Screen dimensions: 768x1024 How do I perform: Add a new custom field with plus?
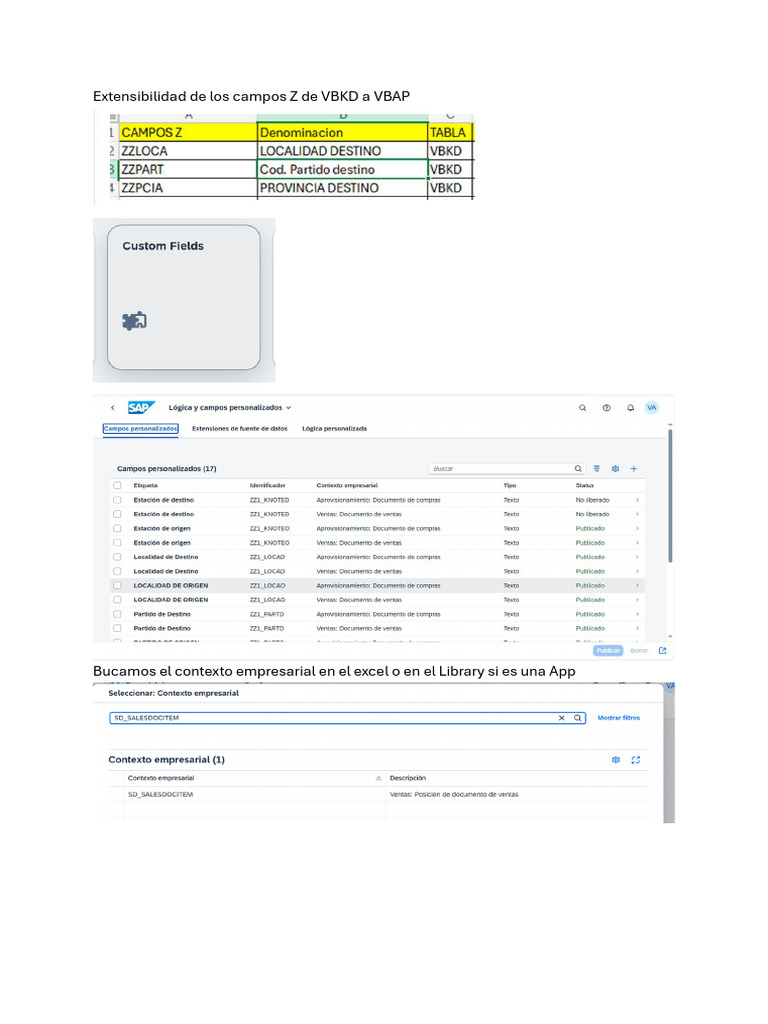tap(633, 468)
